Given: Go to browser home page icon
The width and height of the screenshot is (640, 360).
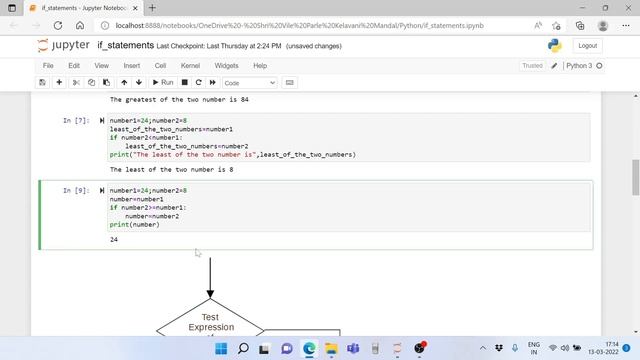Looking at the screenshot, I should click(80, 25).
